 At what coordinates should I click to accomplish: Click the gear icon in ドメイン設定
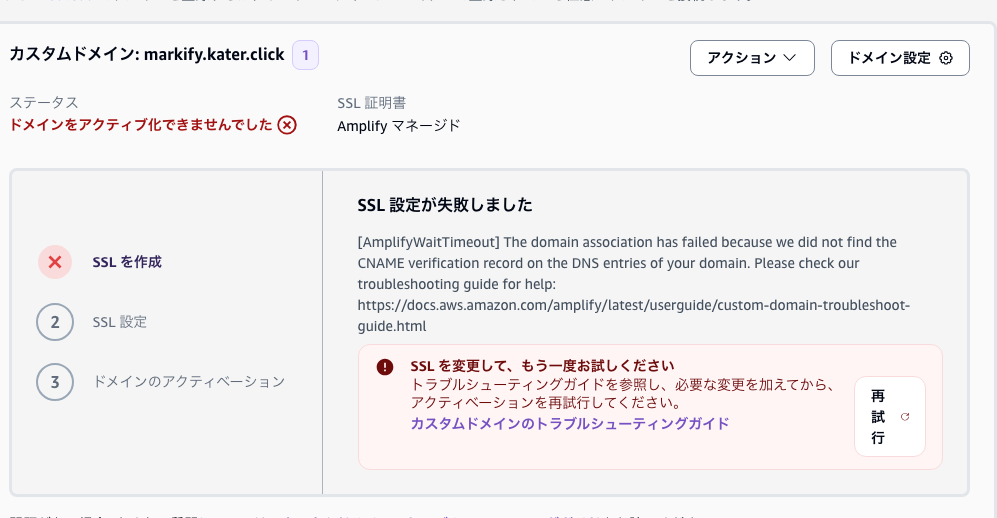point(946,58)
